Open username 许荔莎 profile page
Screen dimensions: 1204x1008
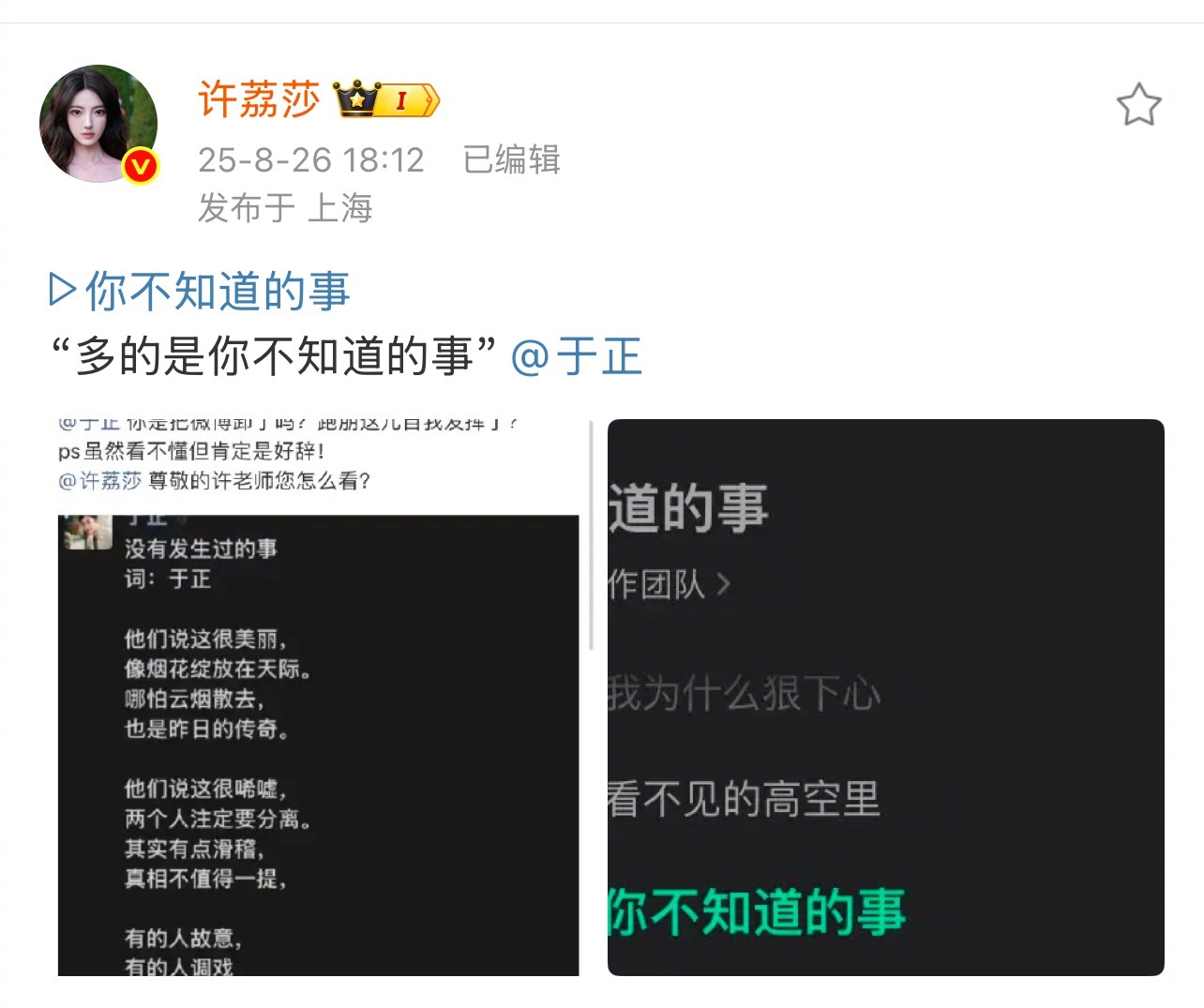(x=259, y=98)
